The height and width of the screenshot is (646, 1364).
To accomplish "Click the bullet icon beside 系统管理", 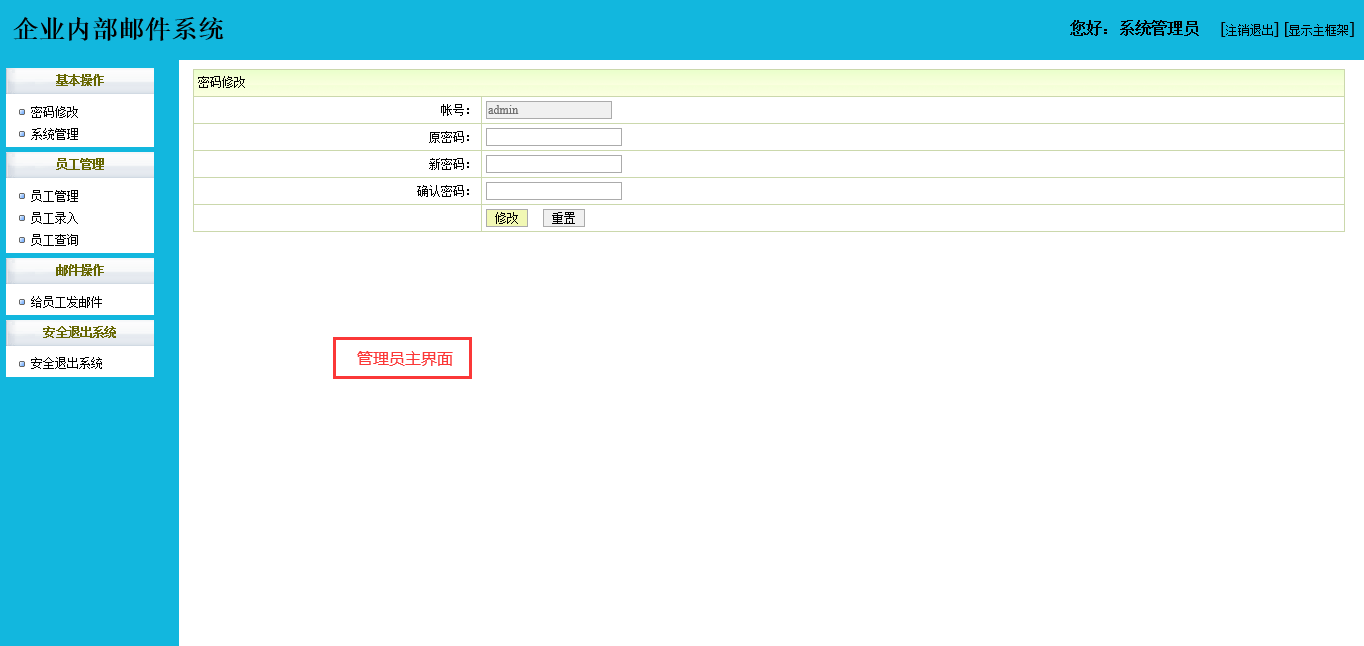I will click(x=22, y=134).
